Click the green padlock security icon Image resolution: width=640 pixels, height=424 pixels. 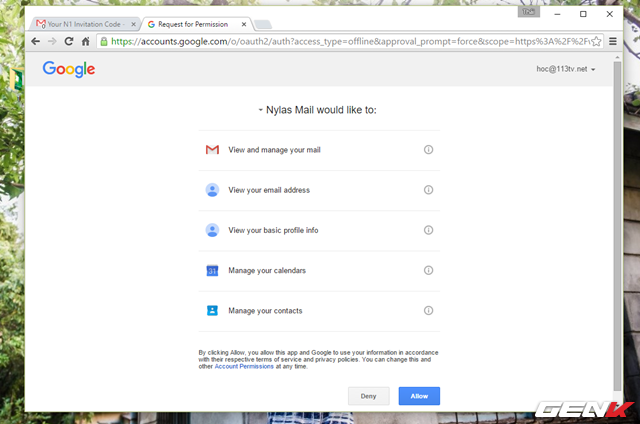(x=104, y=41)
